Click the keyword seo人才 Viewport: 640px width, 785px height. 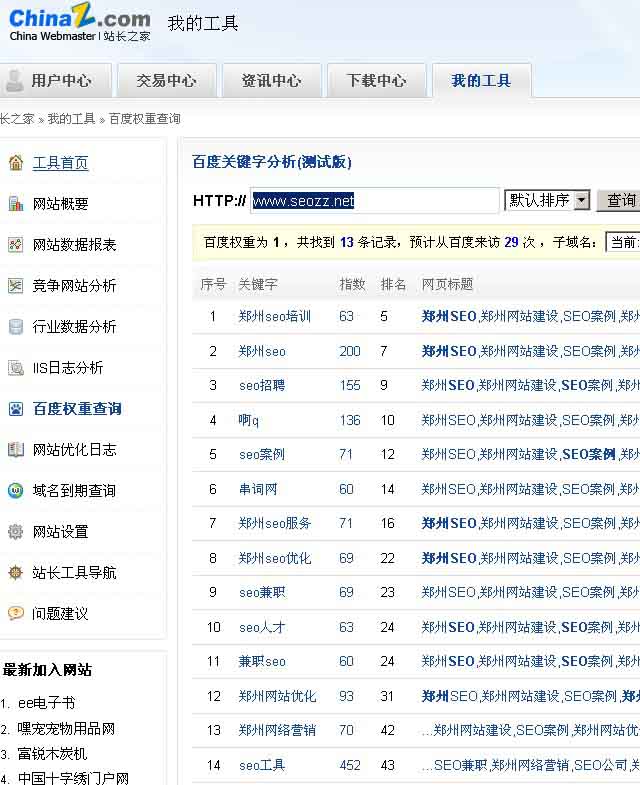click(262, 627)
